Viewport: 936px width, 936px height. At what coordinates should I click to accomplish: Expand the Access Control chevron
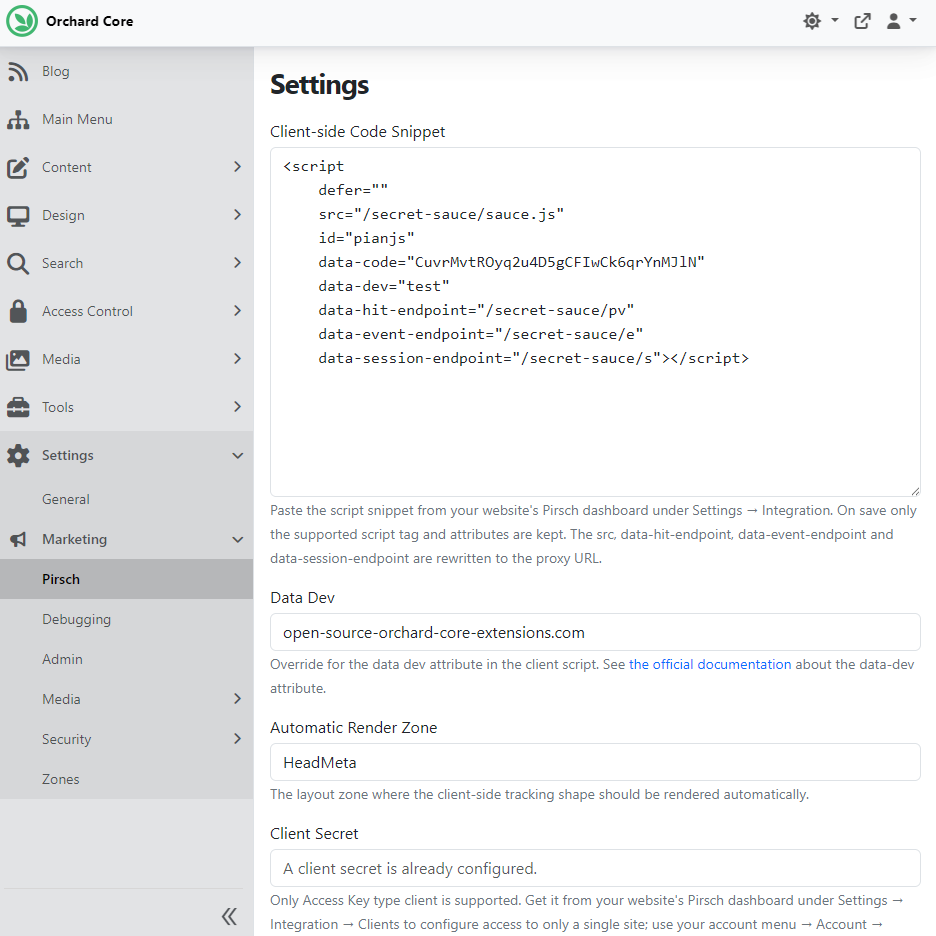[238, 310]
